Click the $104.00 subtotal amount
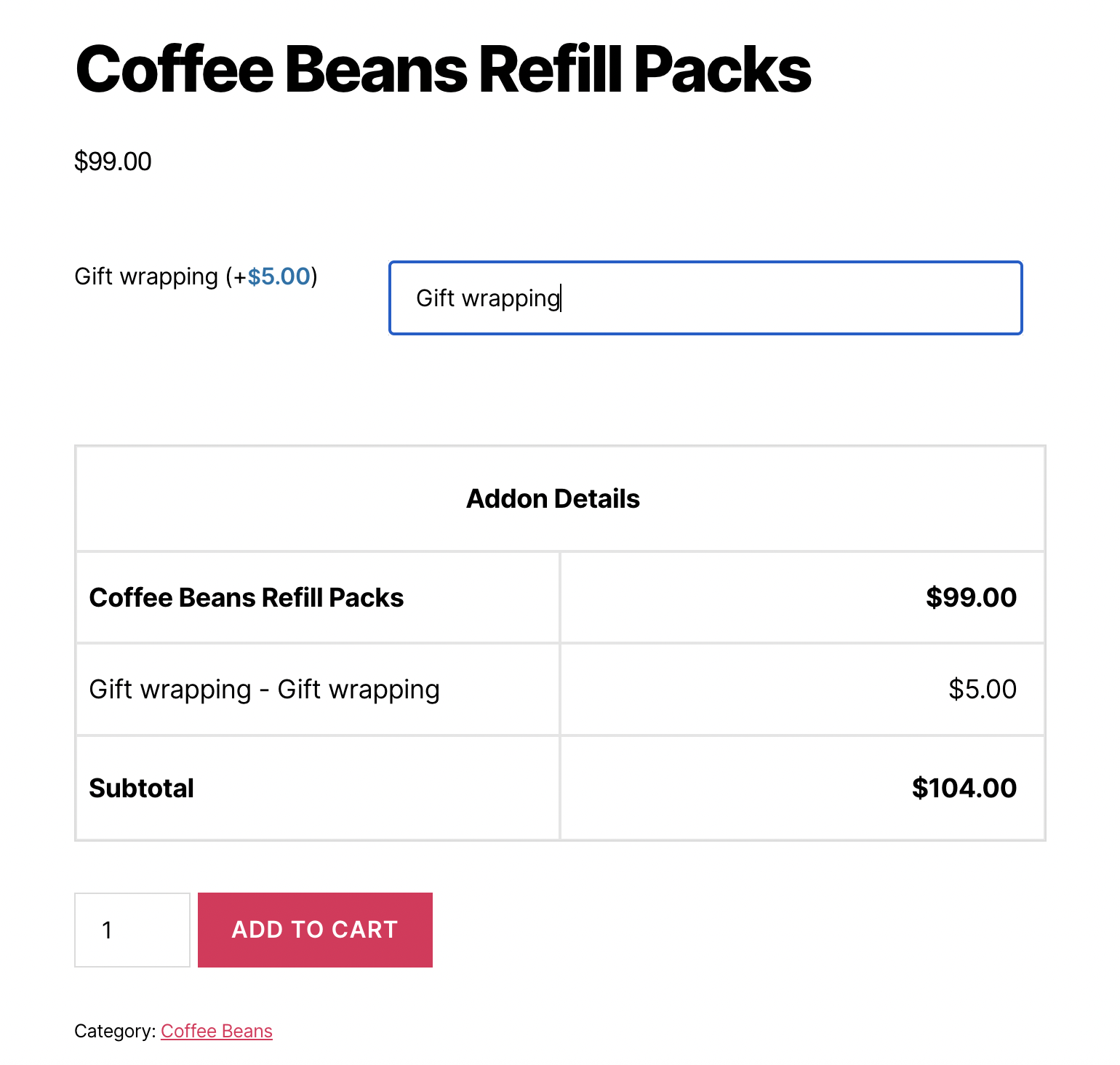1120x1065 pixels. [x=964, y=789]
